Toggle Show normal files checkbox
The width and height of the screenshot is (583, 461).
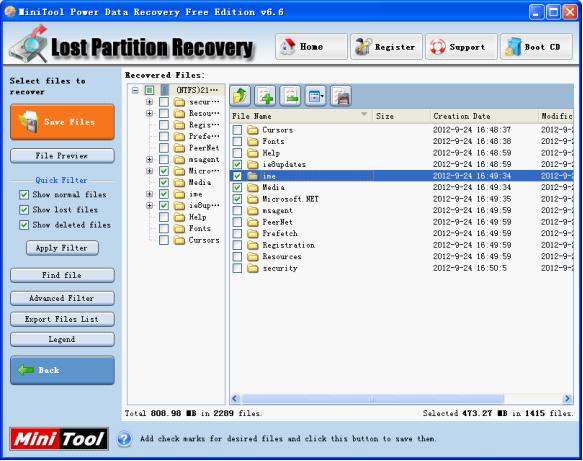point(24,195)
